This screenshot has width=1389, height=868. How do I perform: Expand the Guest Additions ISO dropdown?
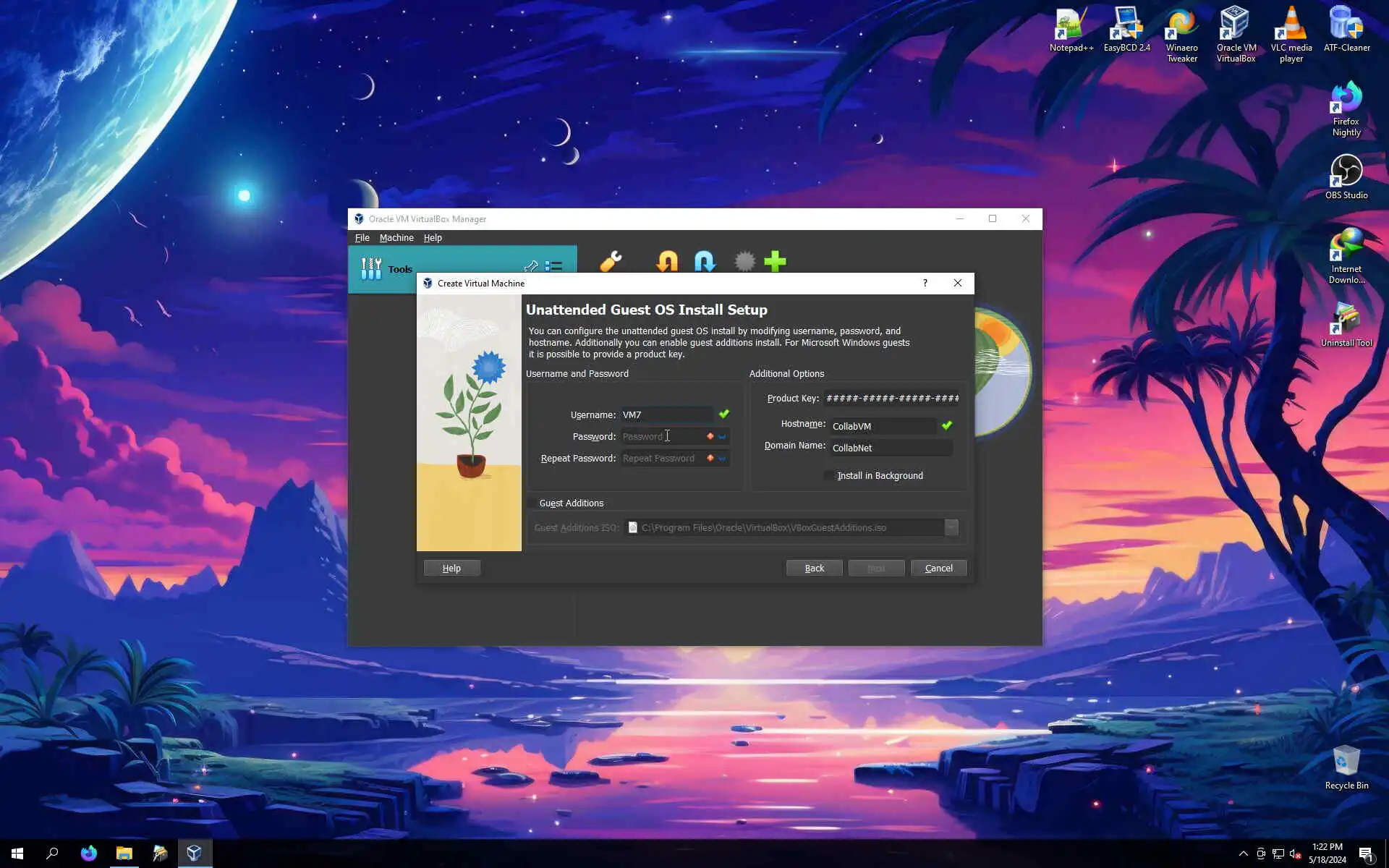pyautogui.click(x=951, y=528)
